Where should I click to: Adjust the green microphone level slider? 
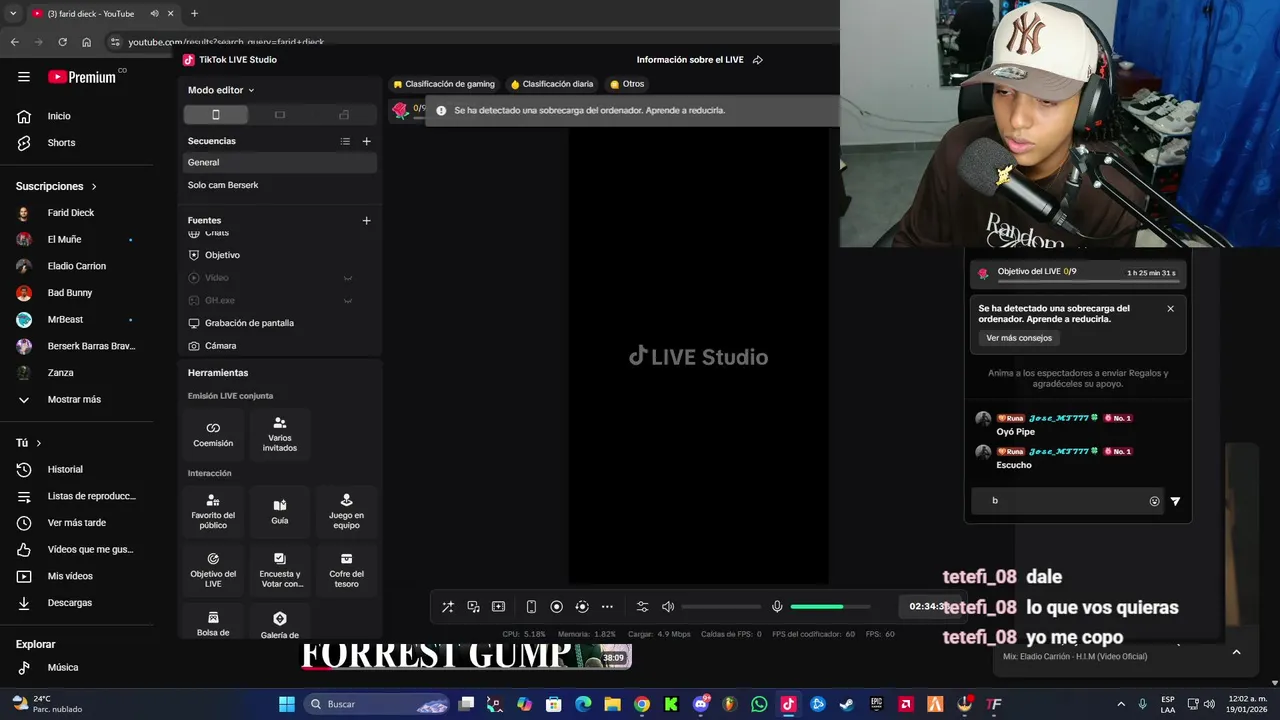pyautogui.click(x=830, y=607)
